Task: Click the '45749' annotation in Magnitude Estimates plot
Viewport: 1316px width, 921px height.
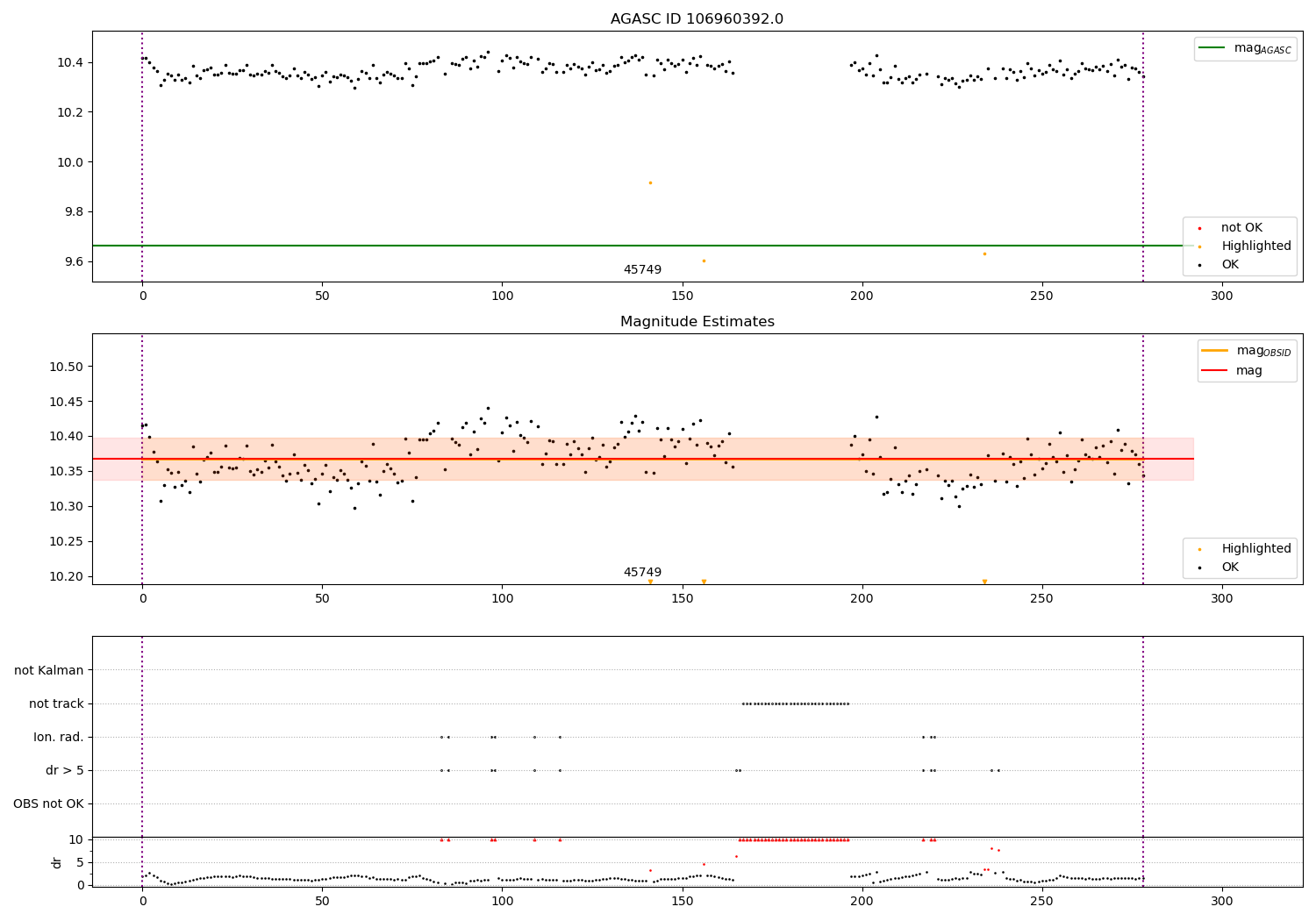Action: point(642,573)
